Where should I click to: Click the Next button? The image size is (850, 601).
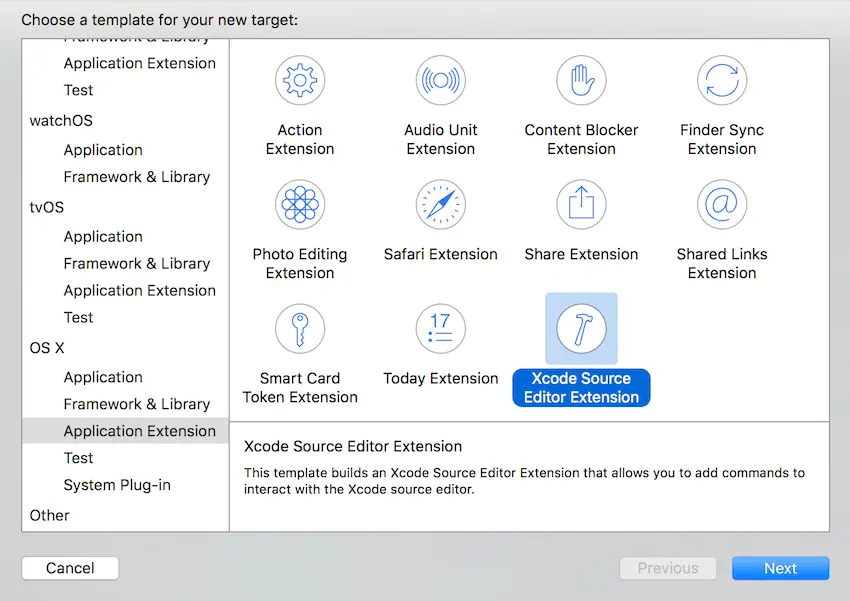pos(781,568)
